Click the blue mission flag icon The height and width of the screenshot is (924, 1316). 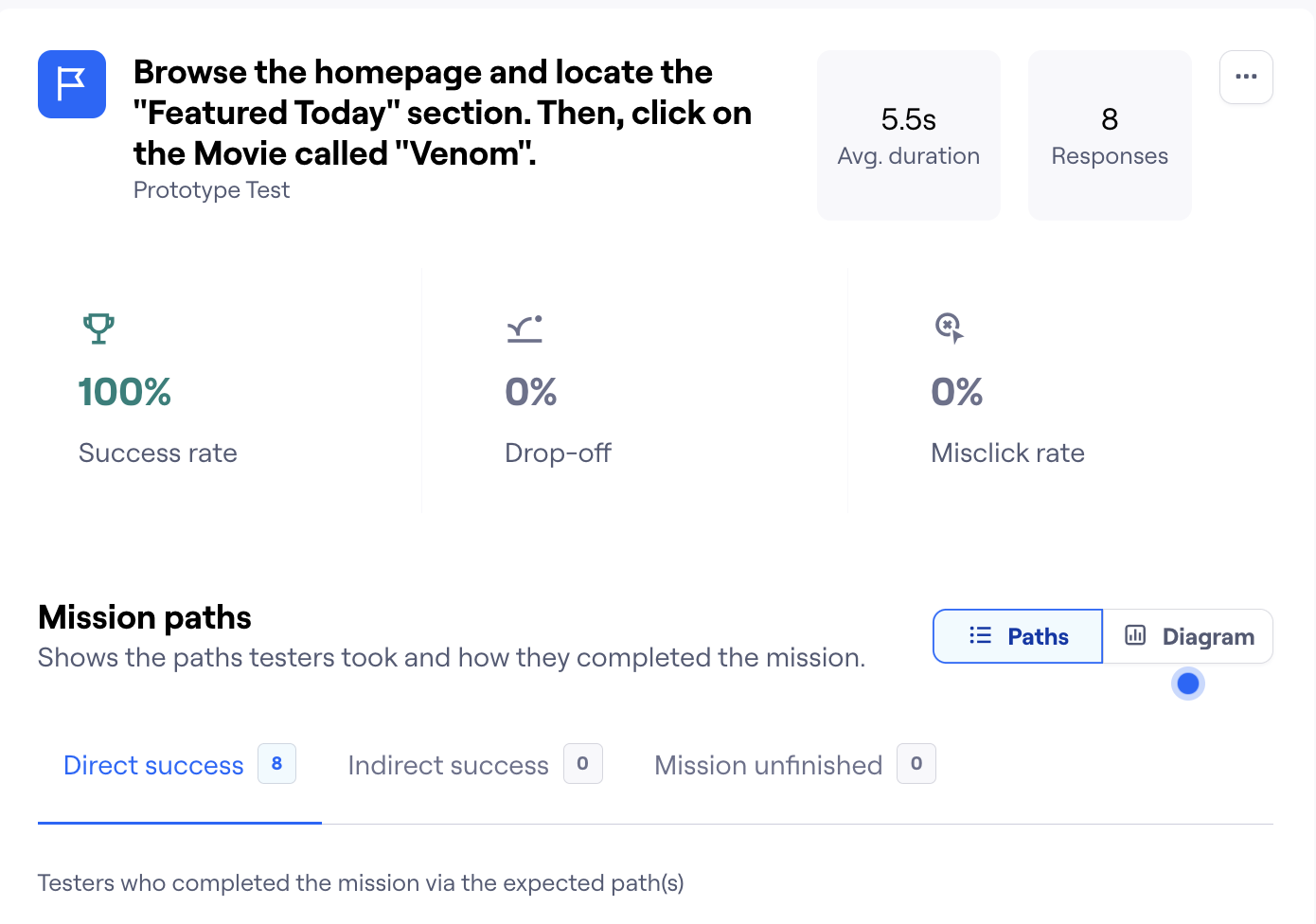coord(72,84)
